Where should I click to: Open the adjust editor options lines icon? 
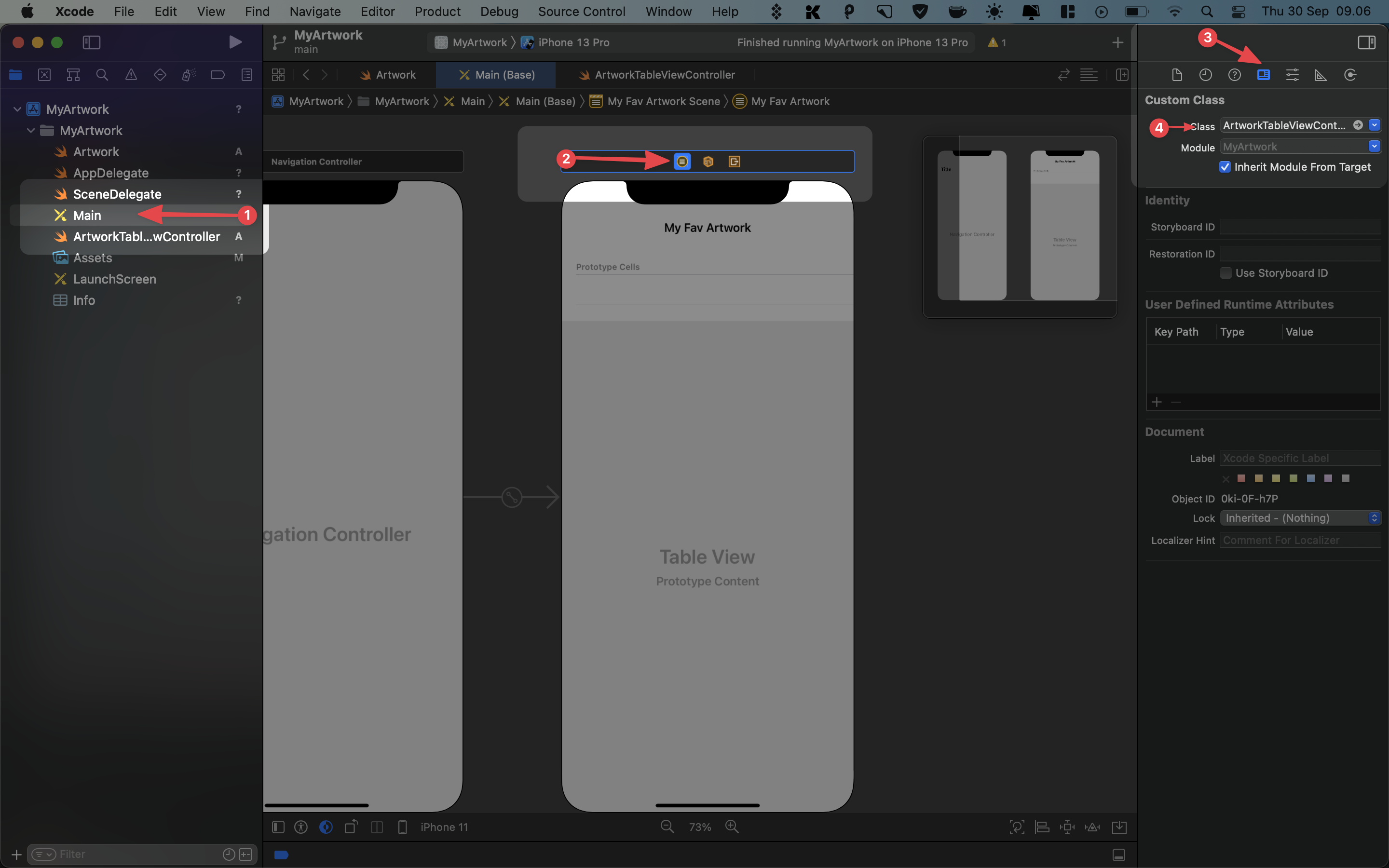pyautogui.click(x=1089, y=75)
